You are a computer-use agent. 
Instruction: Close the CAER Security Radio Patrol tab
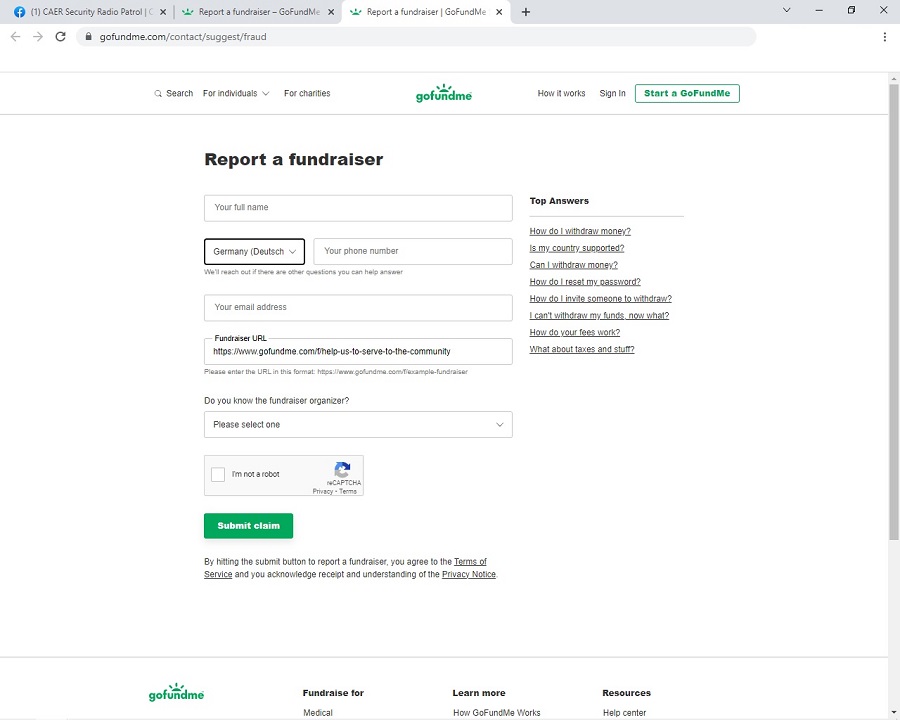click(163, 12)
